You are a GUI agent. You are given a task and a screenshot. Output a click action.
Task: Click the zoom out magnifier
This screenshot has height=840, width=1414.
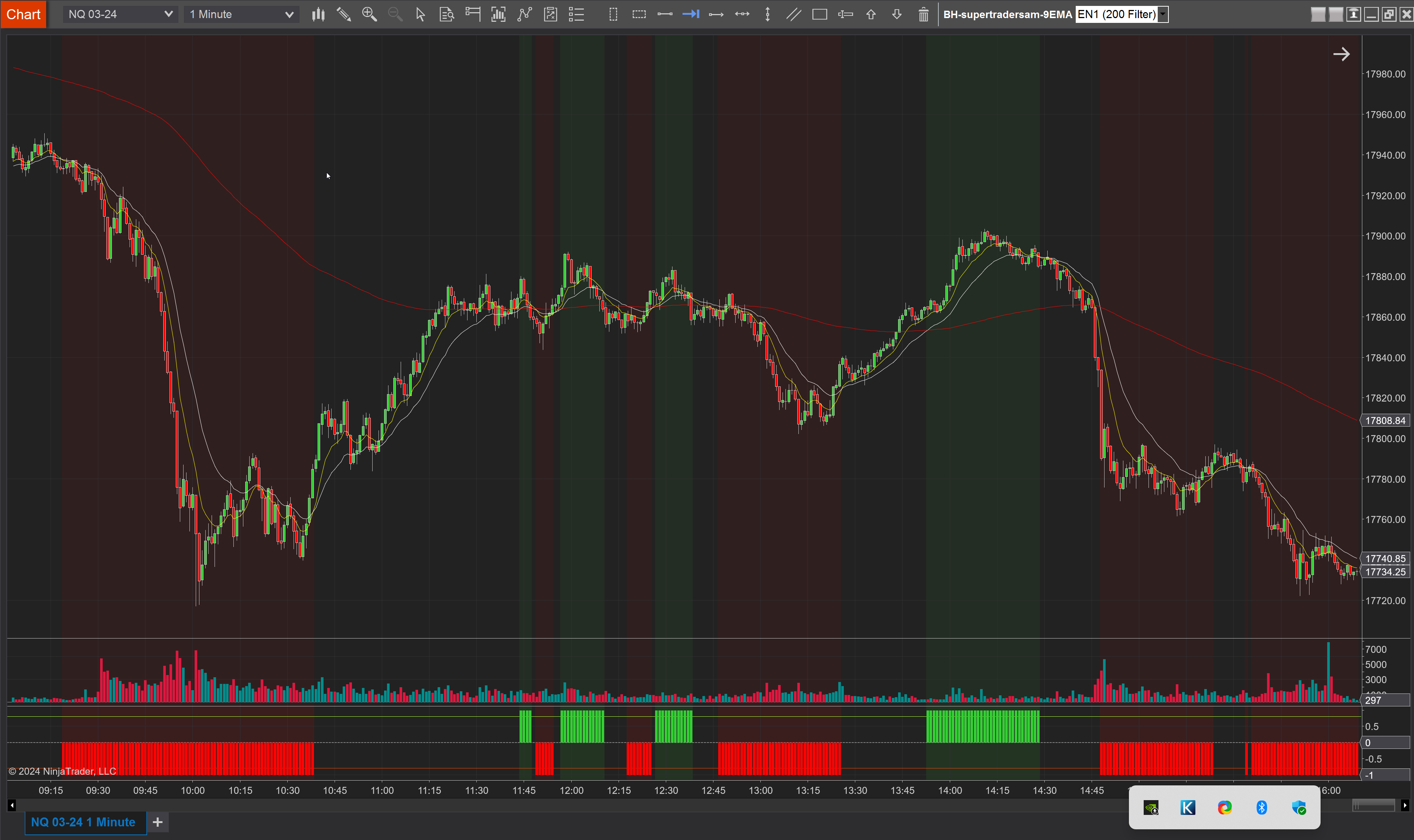click(395, 14)
